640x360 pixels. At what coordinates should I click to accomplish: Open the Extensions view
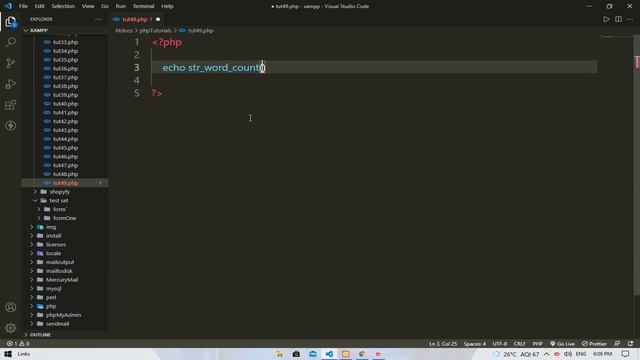tap(11, 105)
